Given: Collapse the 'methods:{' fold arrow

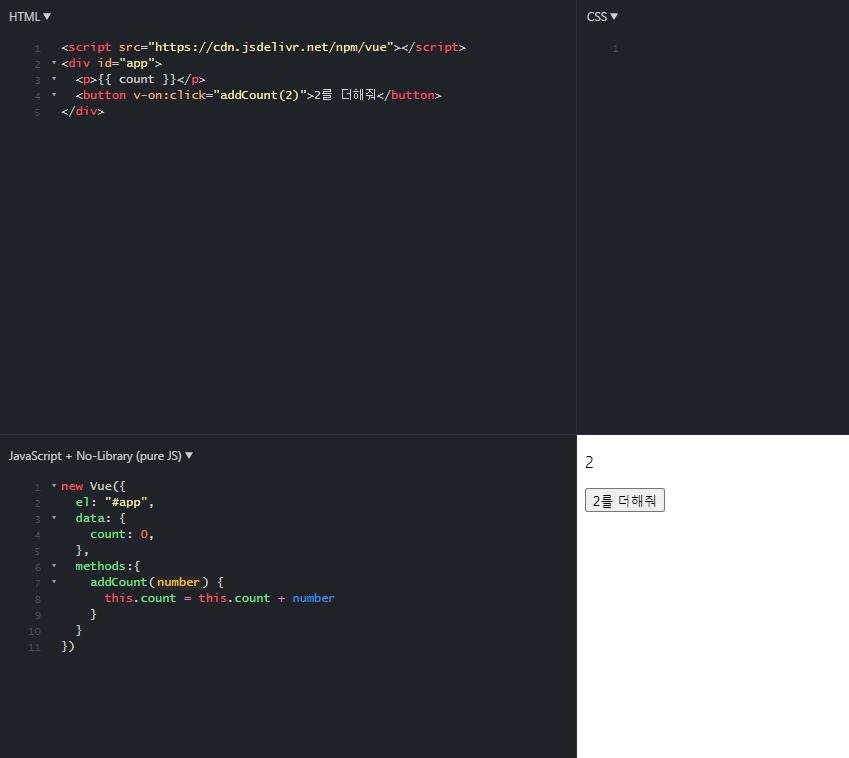Looking at the screenshot, I should pos(54,566).
